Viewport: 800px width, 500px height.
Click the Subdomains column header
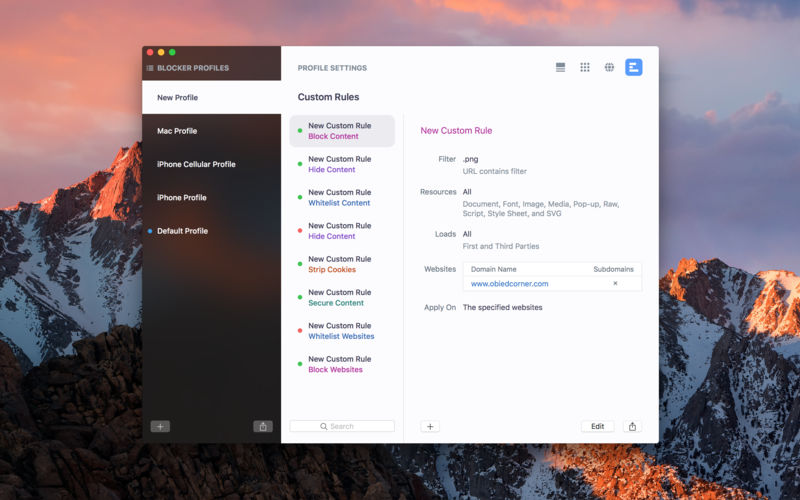point(613,269)
